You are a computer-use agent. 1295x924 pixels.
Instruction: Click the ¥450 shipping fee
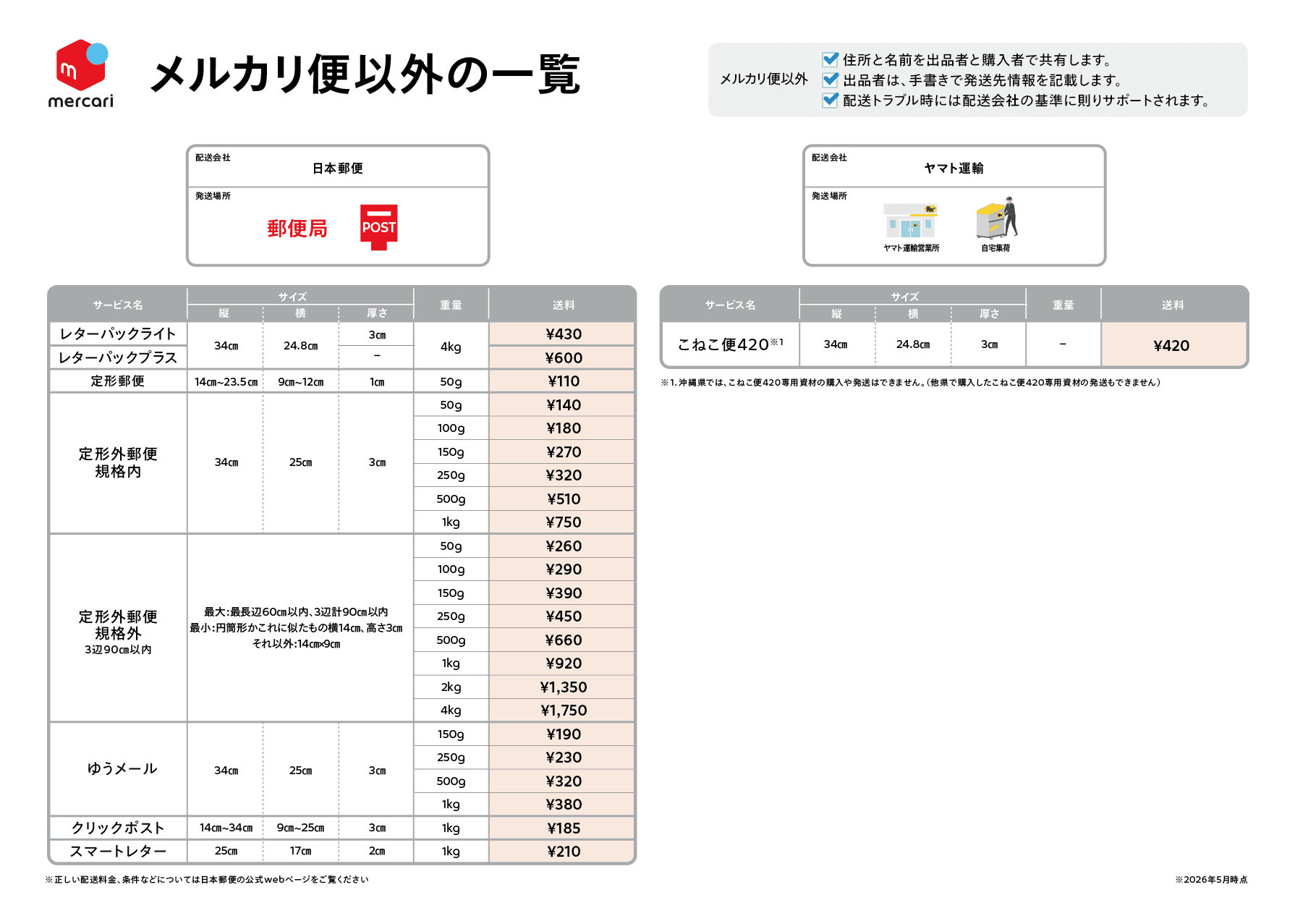[x=564, y=616]
